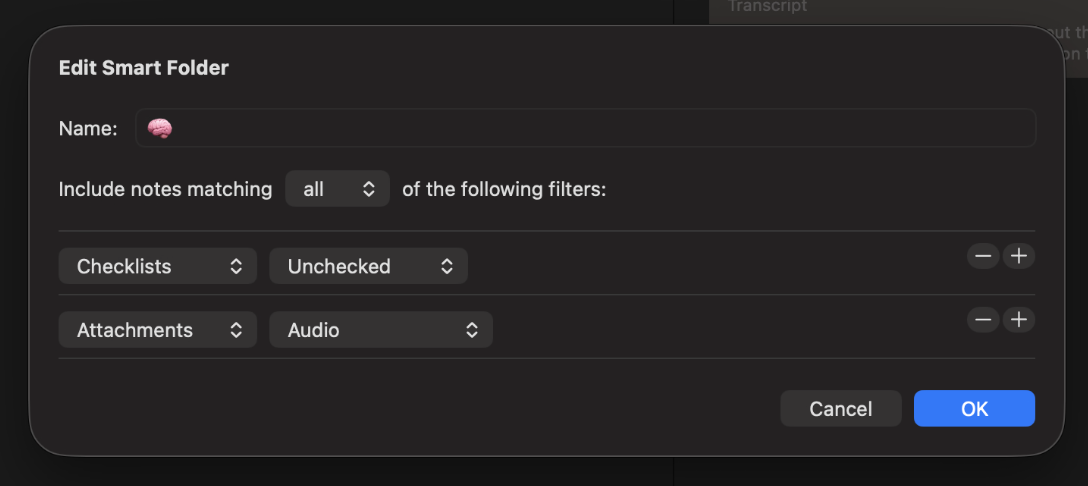Add a filter after the Attachments row
Image resolution: width=1088 pixels, height=486 pixels.
(x=1019, y=320)
